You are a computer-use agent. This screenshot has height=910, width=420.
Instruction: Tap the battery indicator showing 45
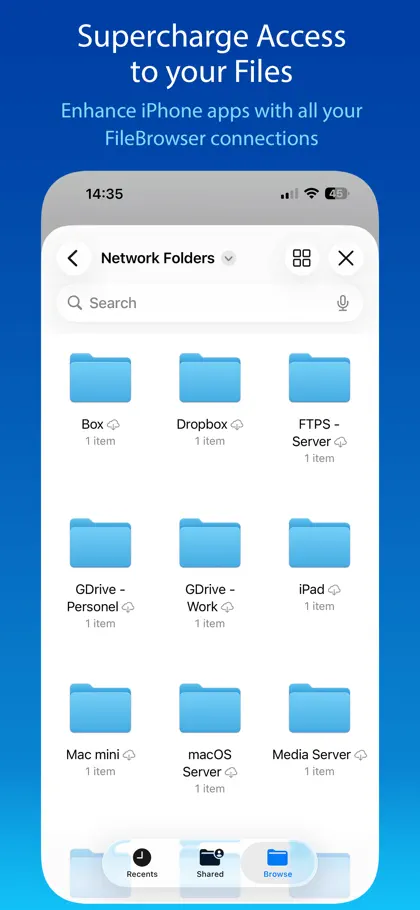(338, 194)
